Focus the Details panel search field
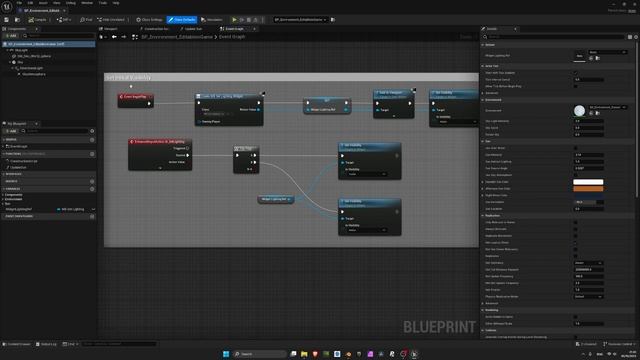Image resolution: width=640 pixels, height=360 pixels. tap(554, 37)
